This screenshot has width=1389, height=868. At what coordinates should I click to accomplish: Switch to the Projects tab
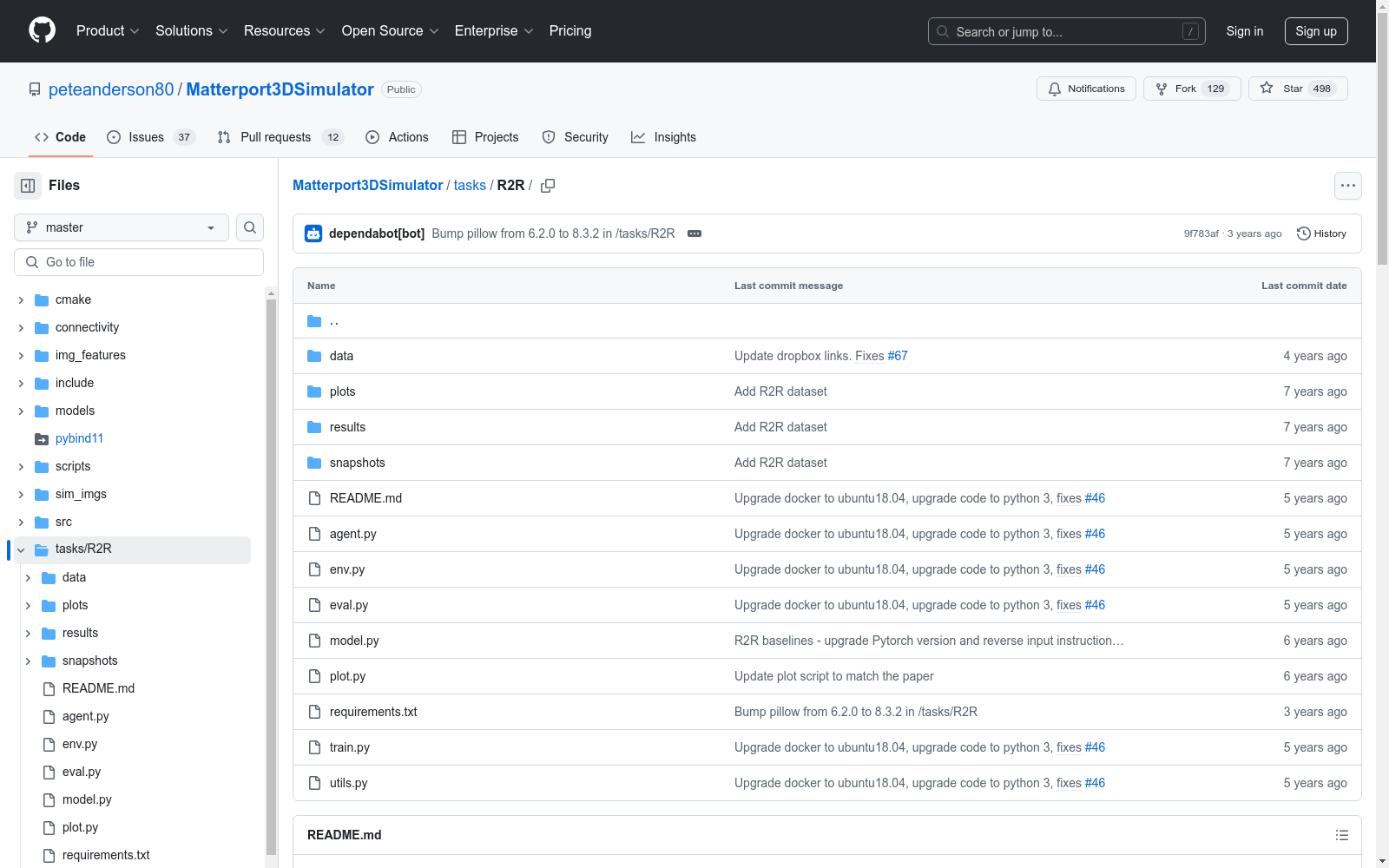pos(485,137)
